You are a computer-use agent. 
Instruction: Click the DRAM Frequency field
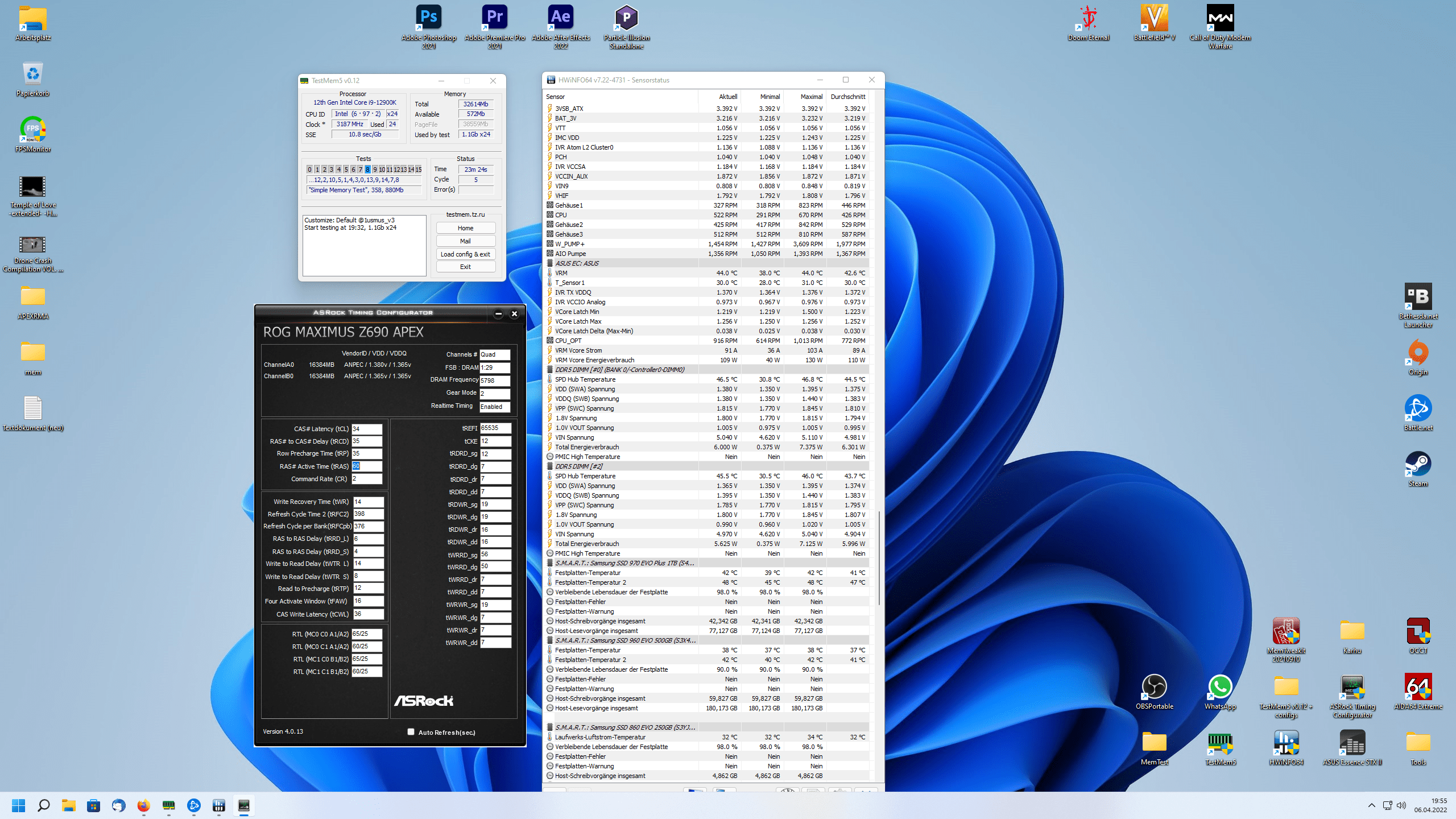(495, 380)
